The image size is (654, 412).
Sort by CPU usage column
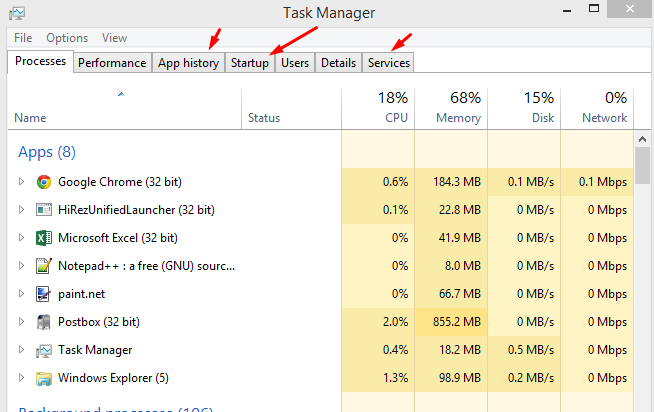(x=378, y=108)
